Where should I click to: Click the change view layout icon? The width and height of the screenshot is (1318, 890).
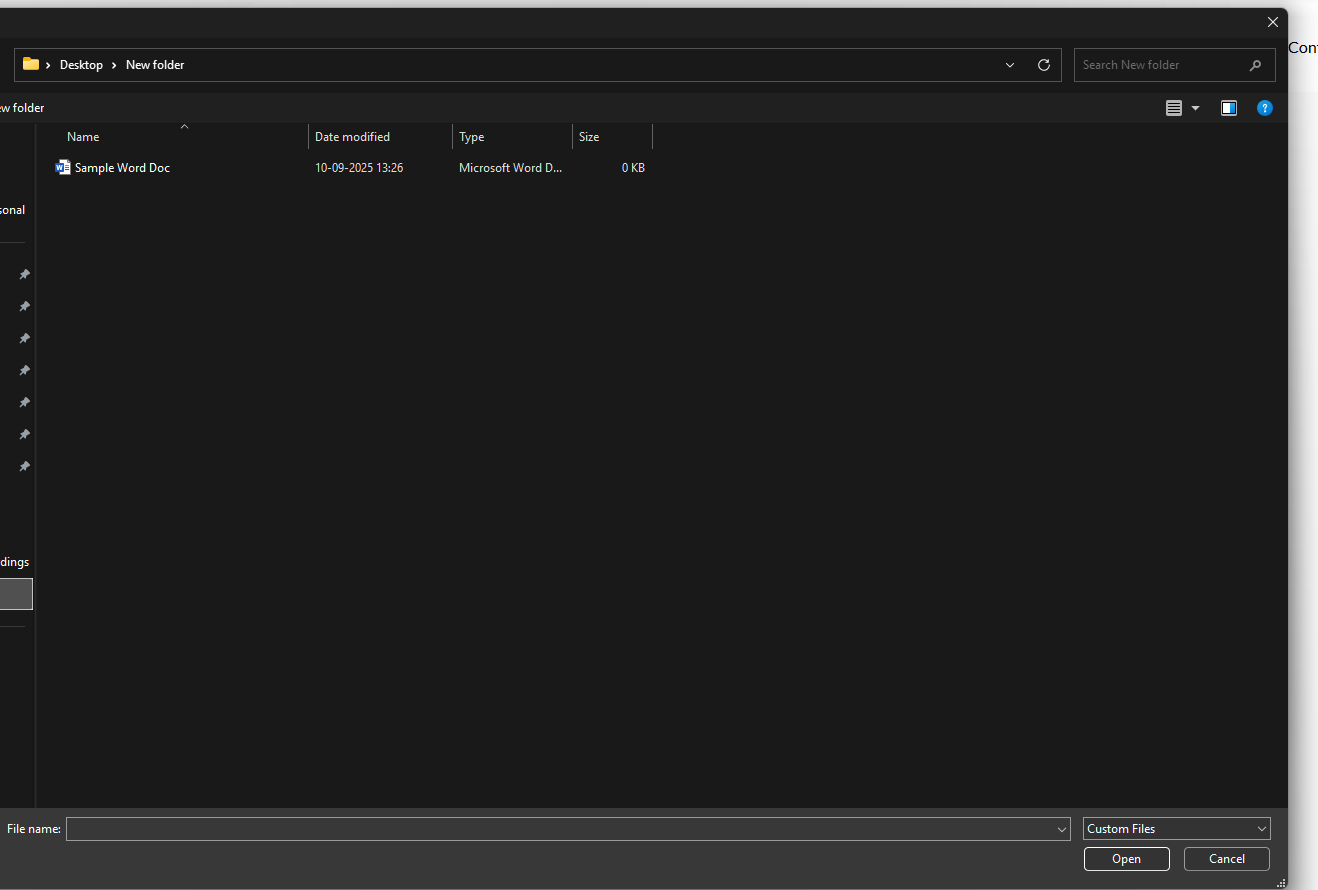(1174, 108)
